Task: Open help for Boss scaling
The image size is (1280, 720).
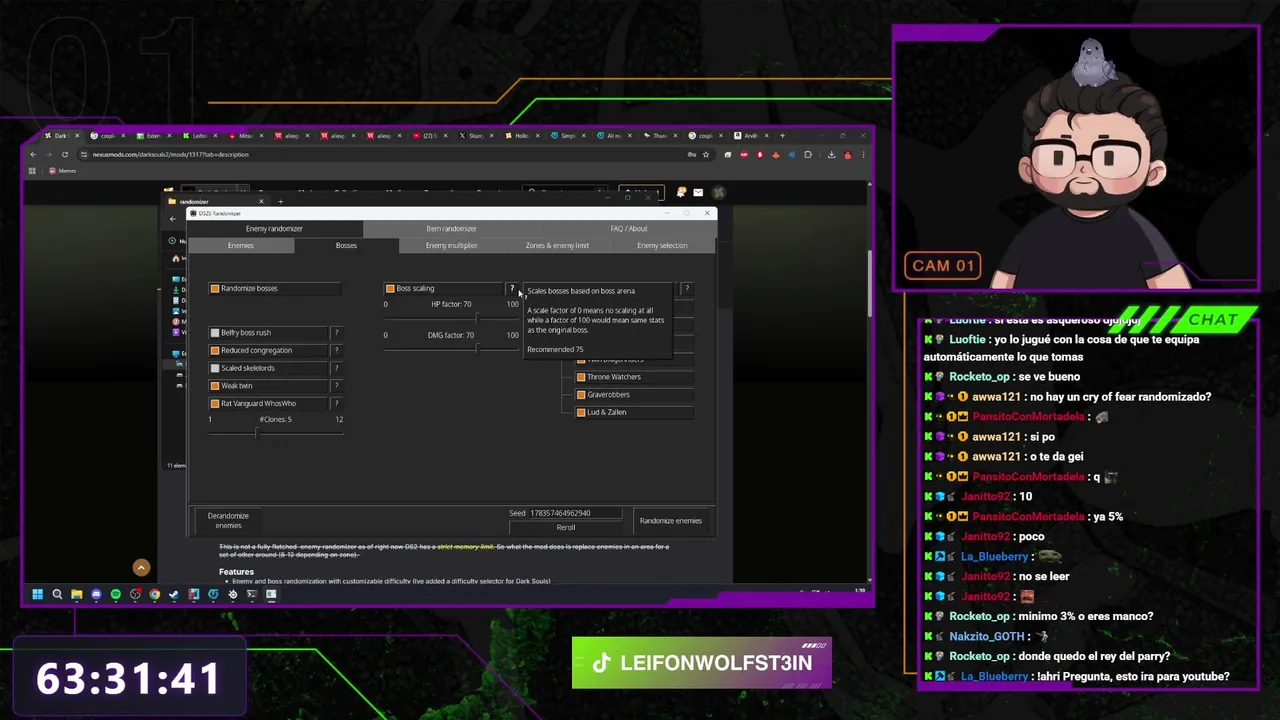Action: point(512,289)
